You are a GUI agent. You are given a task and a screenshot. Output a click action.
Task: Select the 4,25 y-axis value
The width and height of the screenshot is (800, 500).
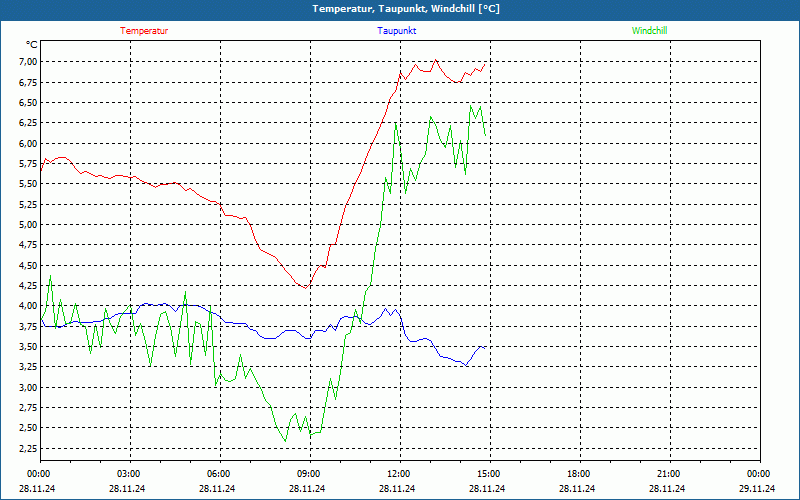coord(29,286)
